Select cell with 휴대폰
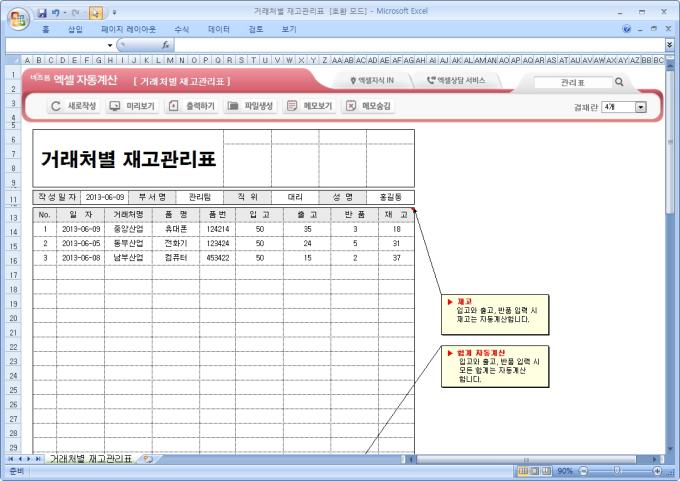This screenshot has width=680, height=481. [x=176, y=229]
